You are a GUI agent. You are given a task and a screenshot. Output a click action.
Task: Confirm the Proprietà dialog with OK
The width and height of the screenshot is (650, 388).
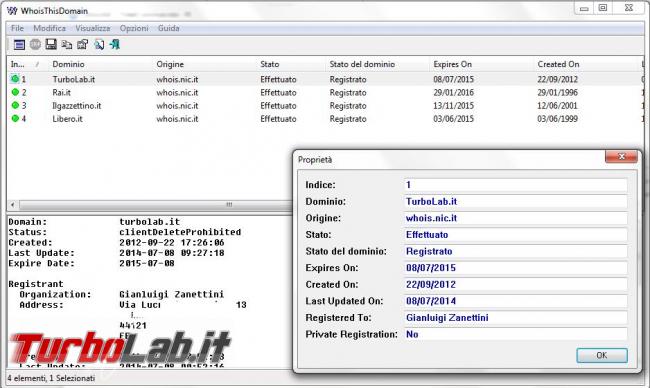coord(602,355)
